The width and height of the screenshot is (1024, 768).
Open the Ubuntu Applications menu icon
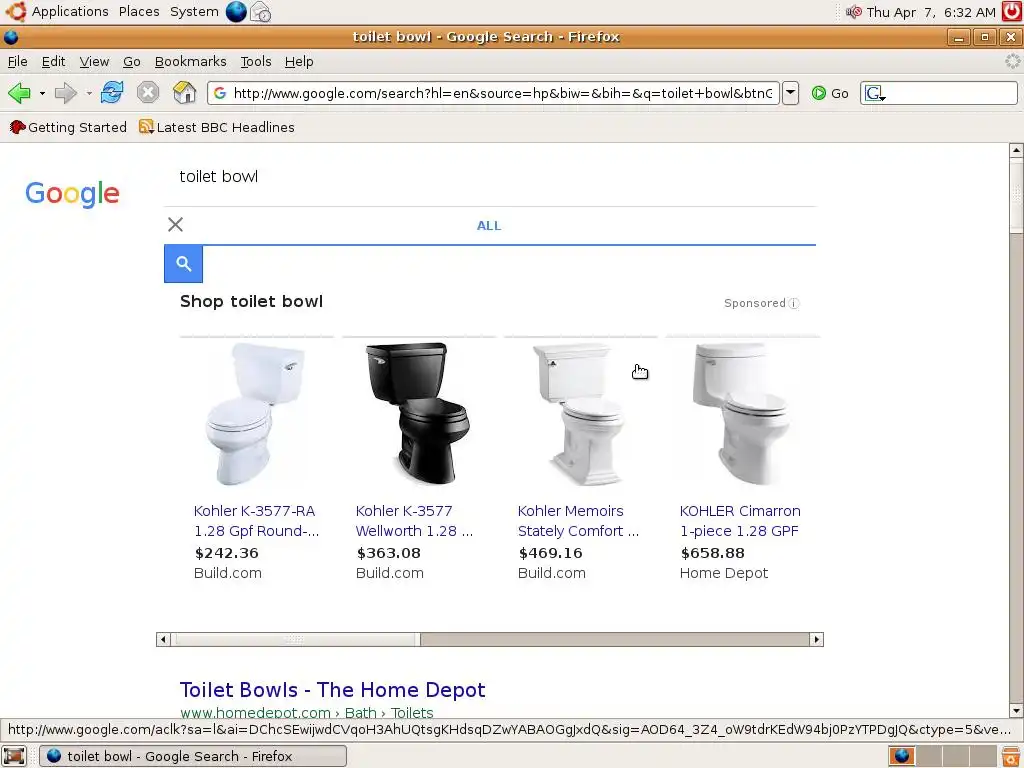click(16, 11)
